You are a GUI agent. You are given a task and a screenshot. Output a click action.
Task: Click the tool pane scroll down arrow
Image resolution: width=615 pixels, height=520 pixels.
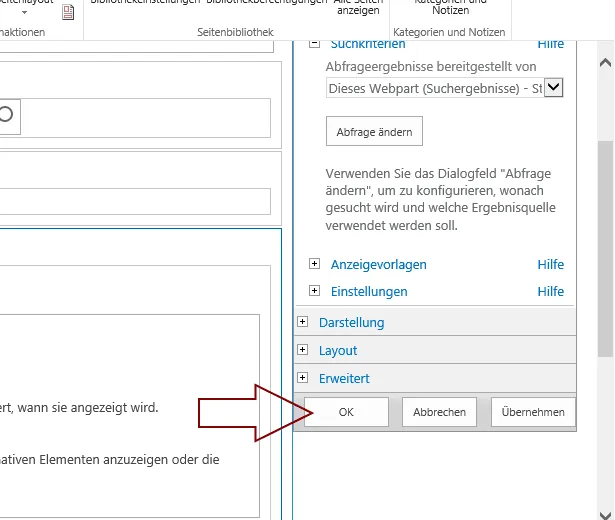point(606,515)
